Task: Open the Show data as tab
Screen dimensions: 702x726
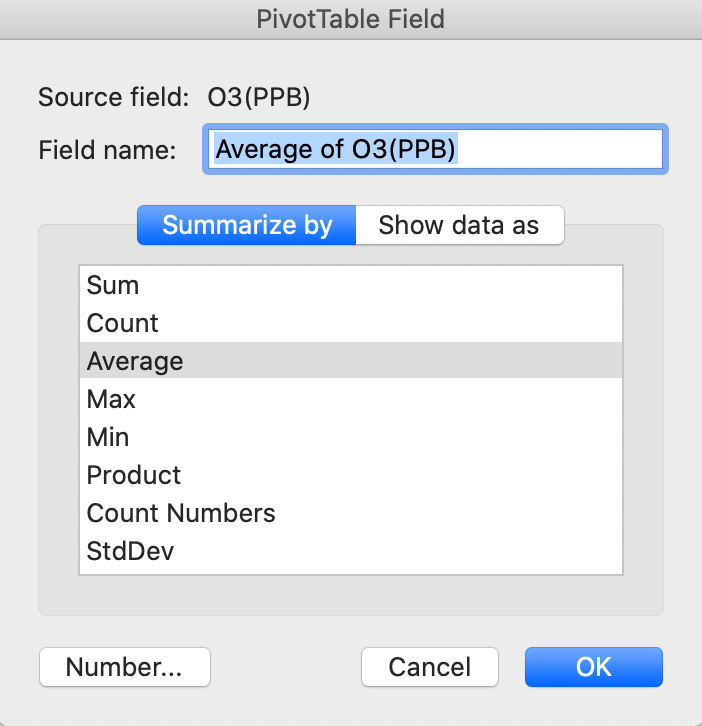Action: (x=459, y=225)
